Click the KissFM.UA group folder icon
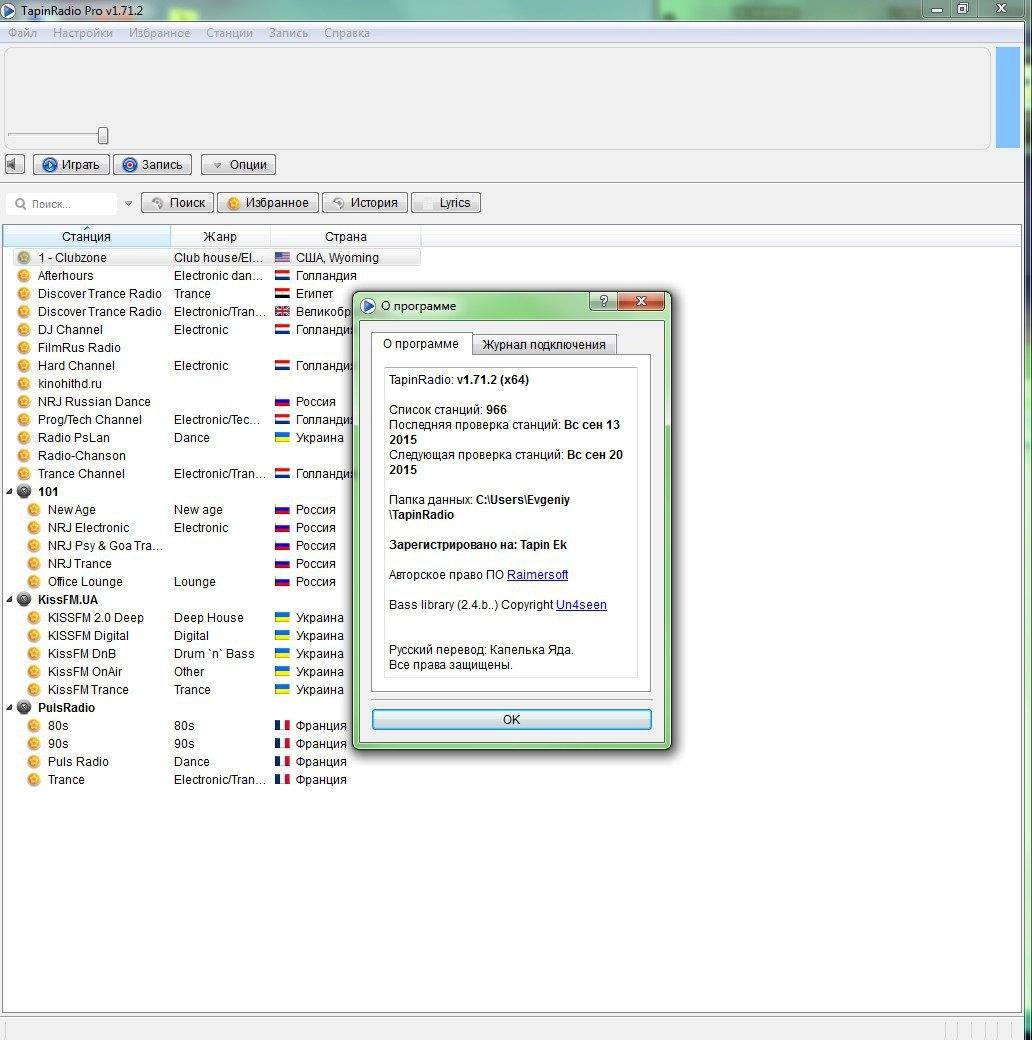 click(x=24, y=600)
